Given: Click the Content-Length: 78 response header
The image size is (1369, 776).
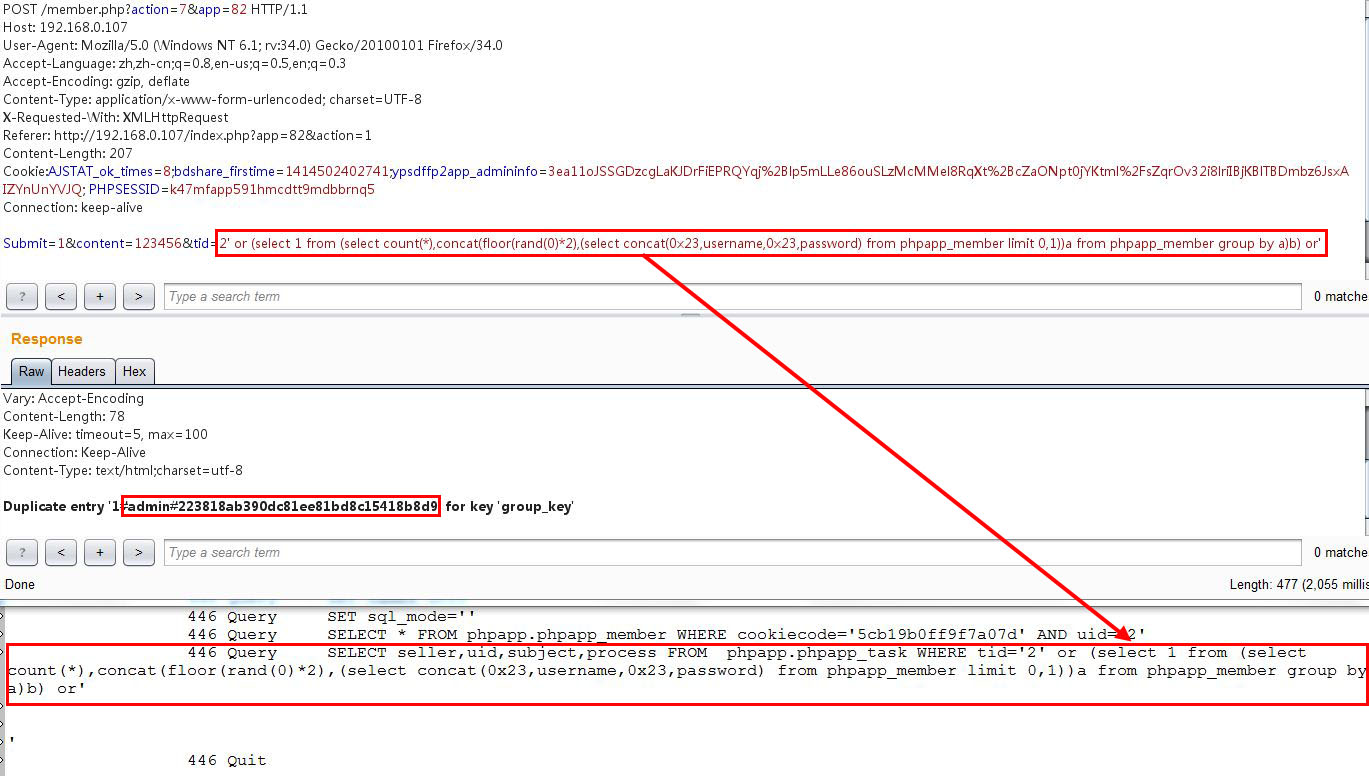Looking at the screenshot, I should 63,416.
